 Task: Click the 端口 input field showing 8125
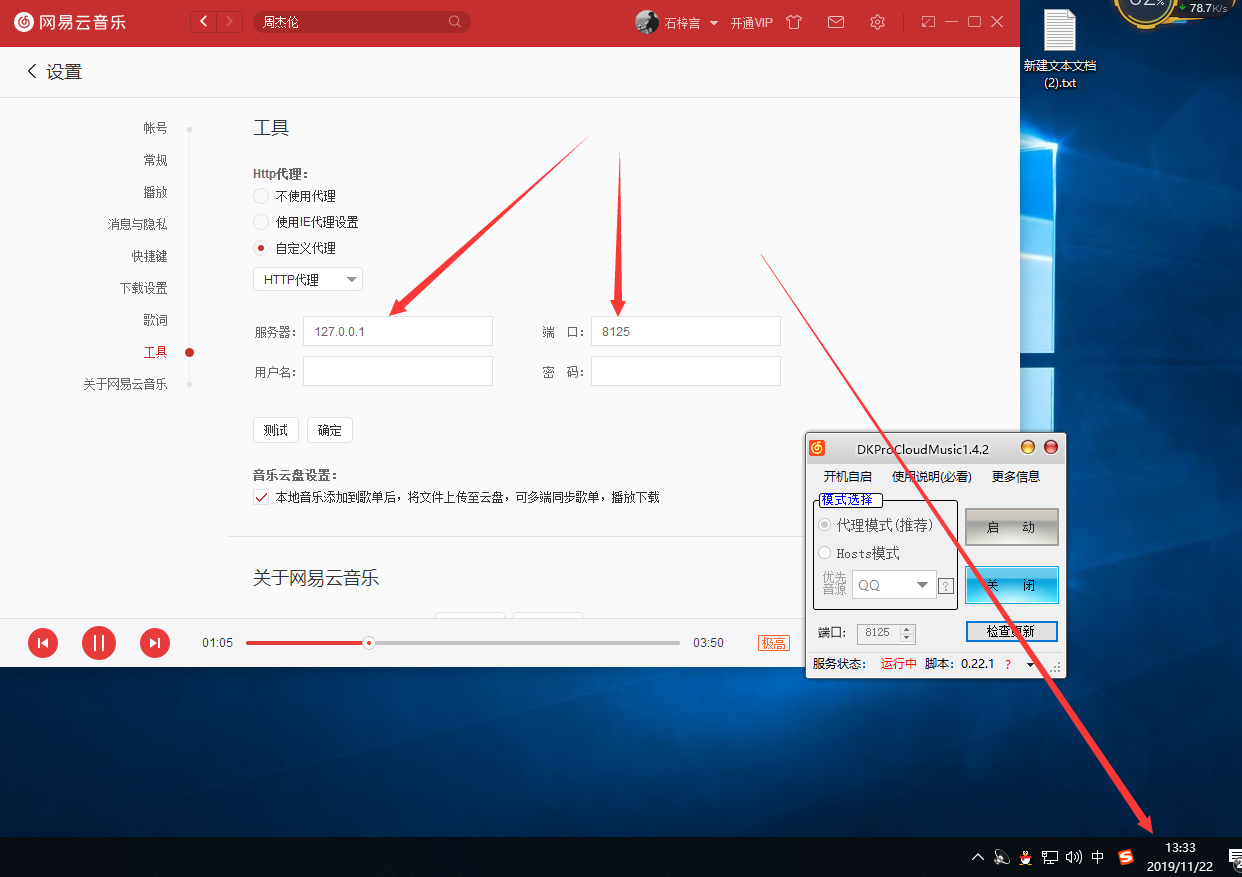pos(686,331)
